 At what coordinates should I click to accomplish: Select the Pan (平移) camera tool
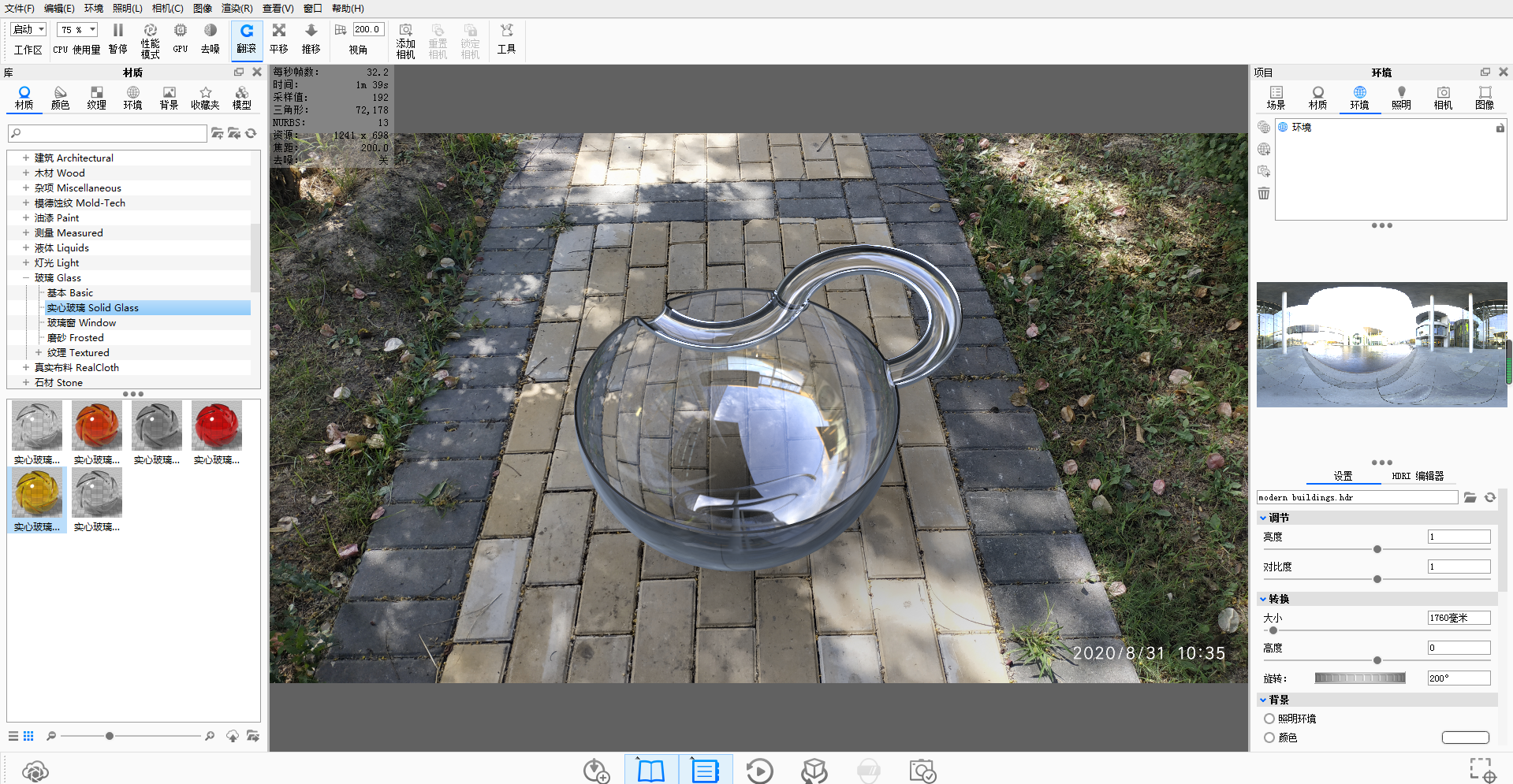click(279, 38)
